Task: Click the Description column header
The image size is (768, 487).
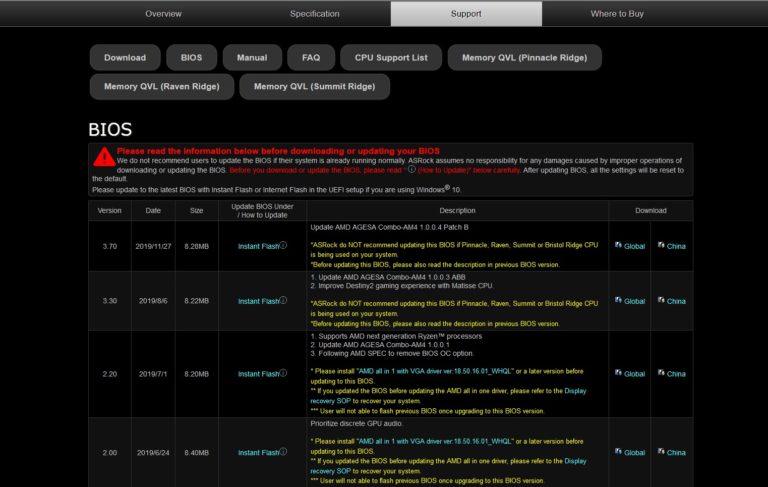Action: tap(457, 211)
